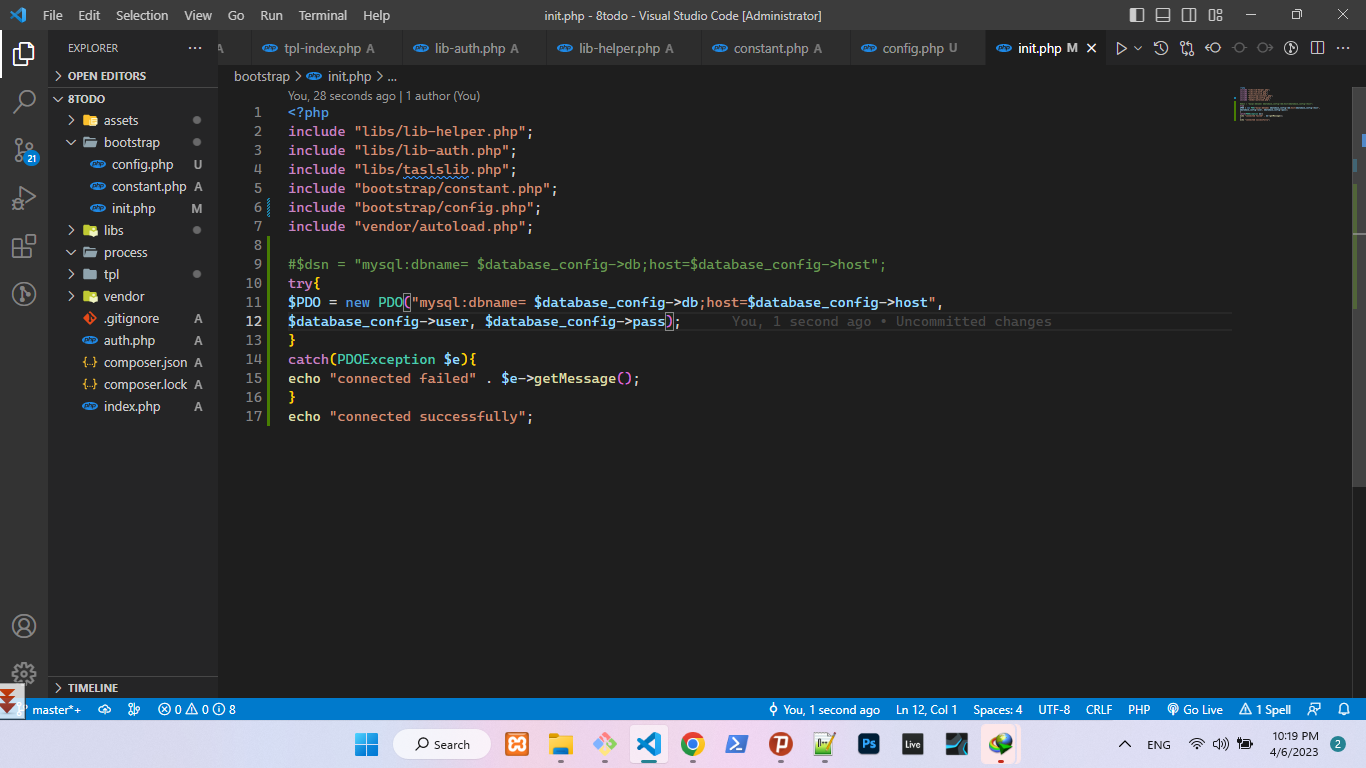Collapse the process folder
Image resolution: width=1366 pixels, height=768 pixels.
click(x=133, y=252)
